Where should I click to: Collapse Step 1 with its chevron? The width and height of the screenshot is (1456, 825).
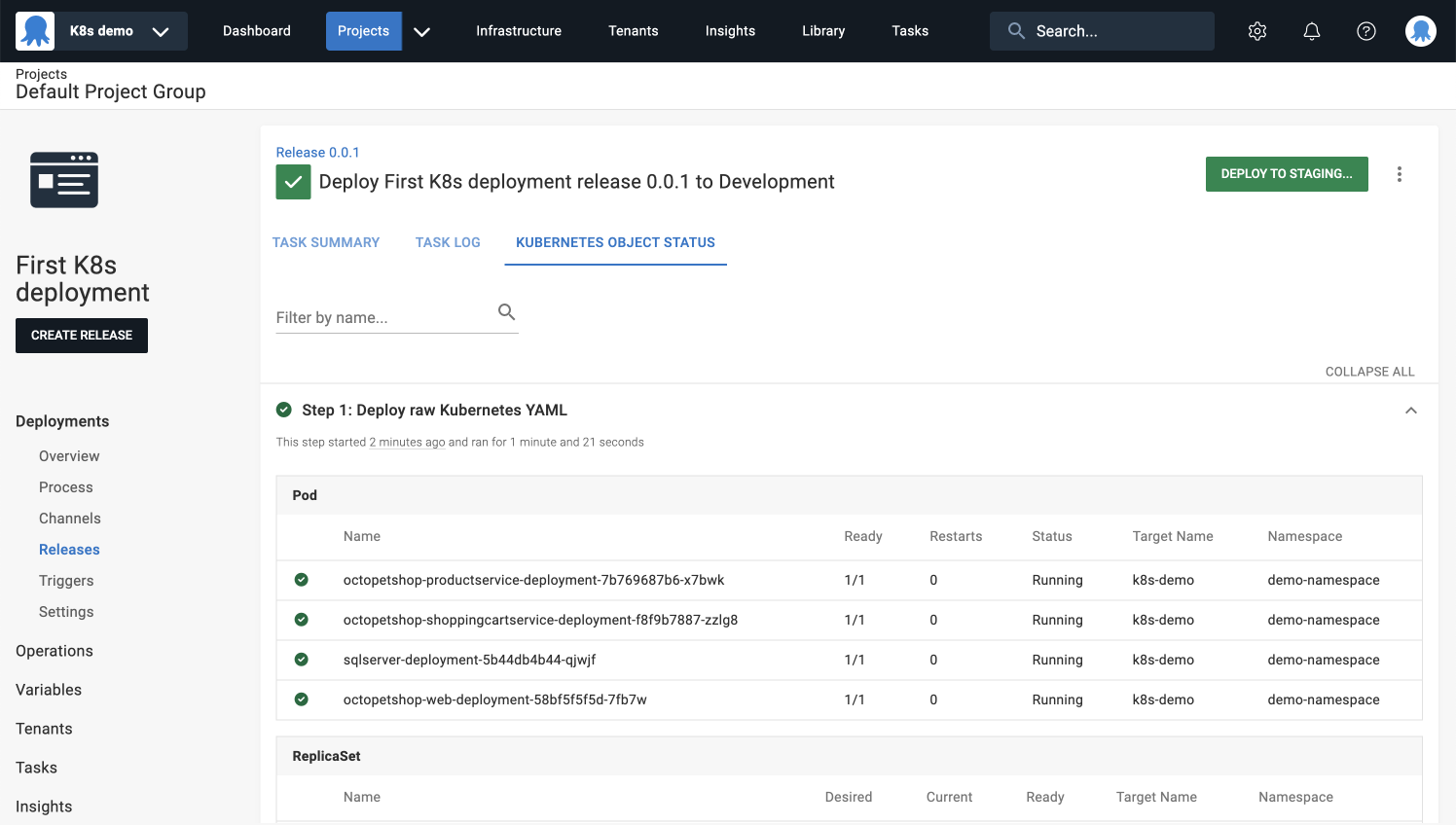[1411, 410]
